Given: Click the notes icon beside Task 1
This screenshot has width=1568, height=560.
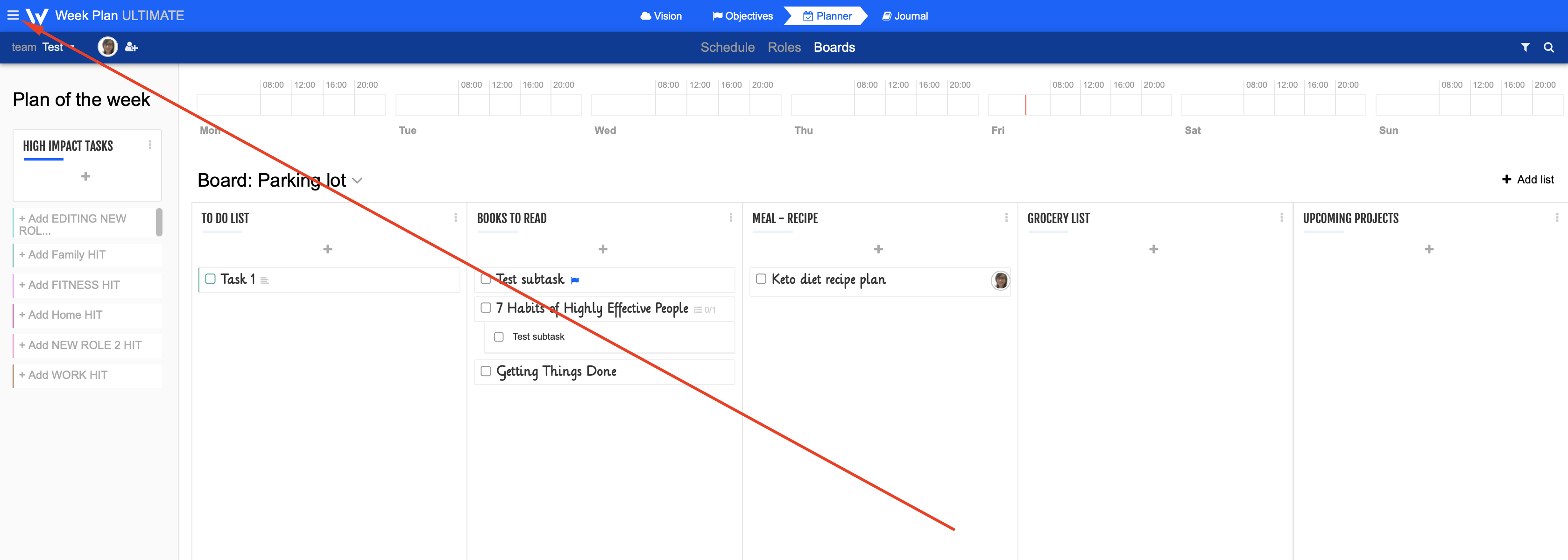Looking at the screenshot, I should coord(264,280).
